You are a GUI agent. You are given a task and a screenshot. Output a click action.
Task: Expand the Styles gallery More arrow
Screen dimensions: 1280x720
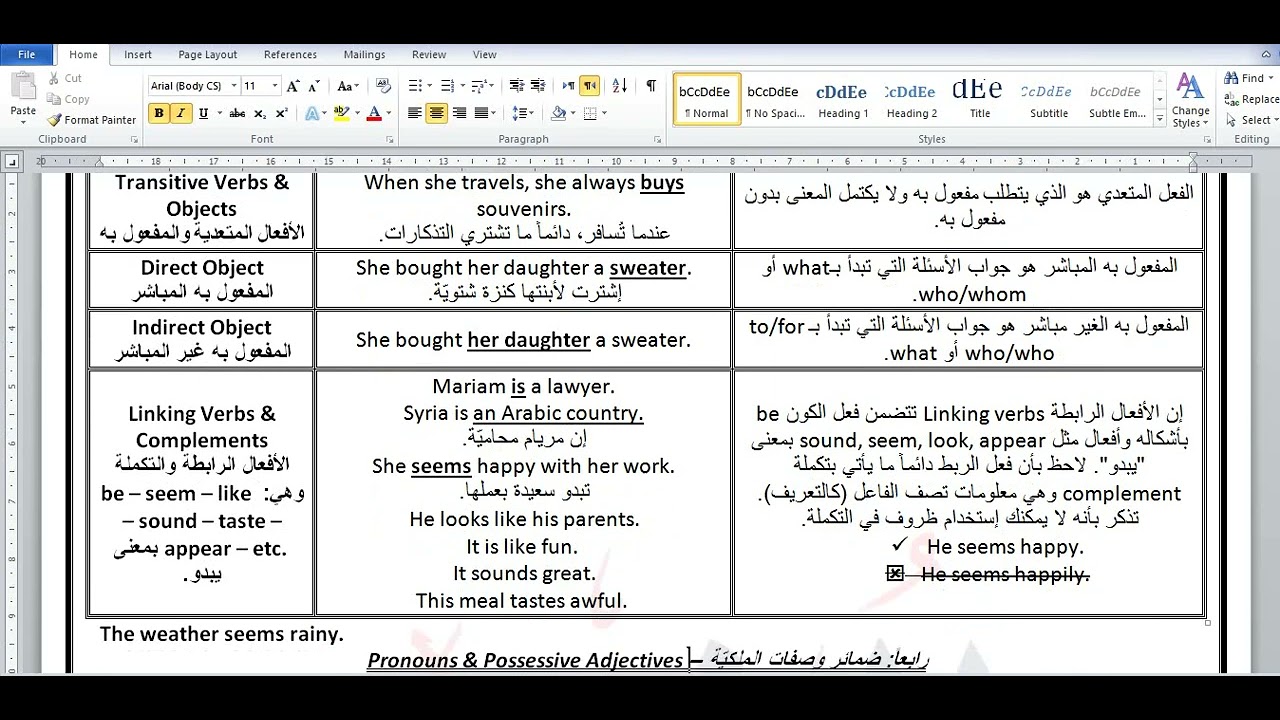tap(1160, 119)
